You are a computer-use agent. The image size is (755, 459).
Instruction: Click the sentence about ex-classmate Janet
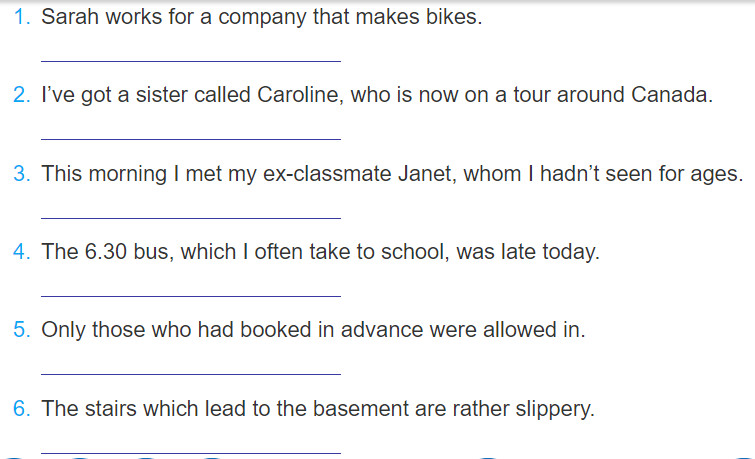(392, 174)
